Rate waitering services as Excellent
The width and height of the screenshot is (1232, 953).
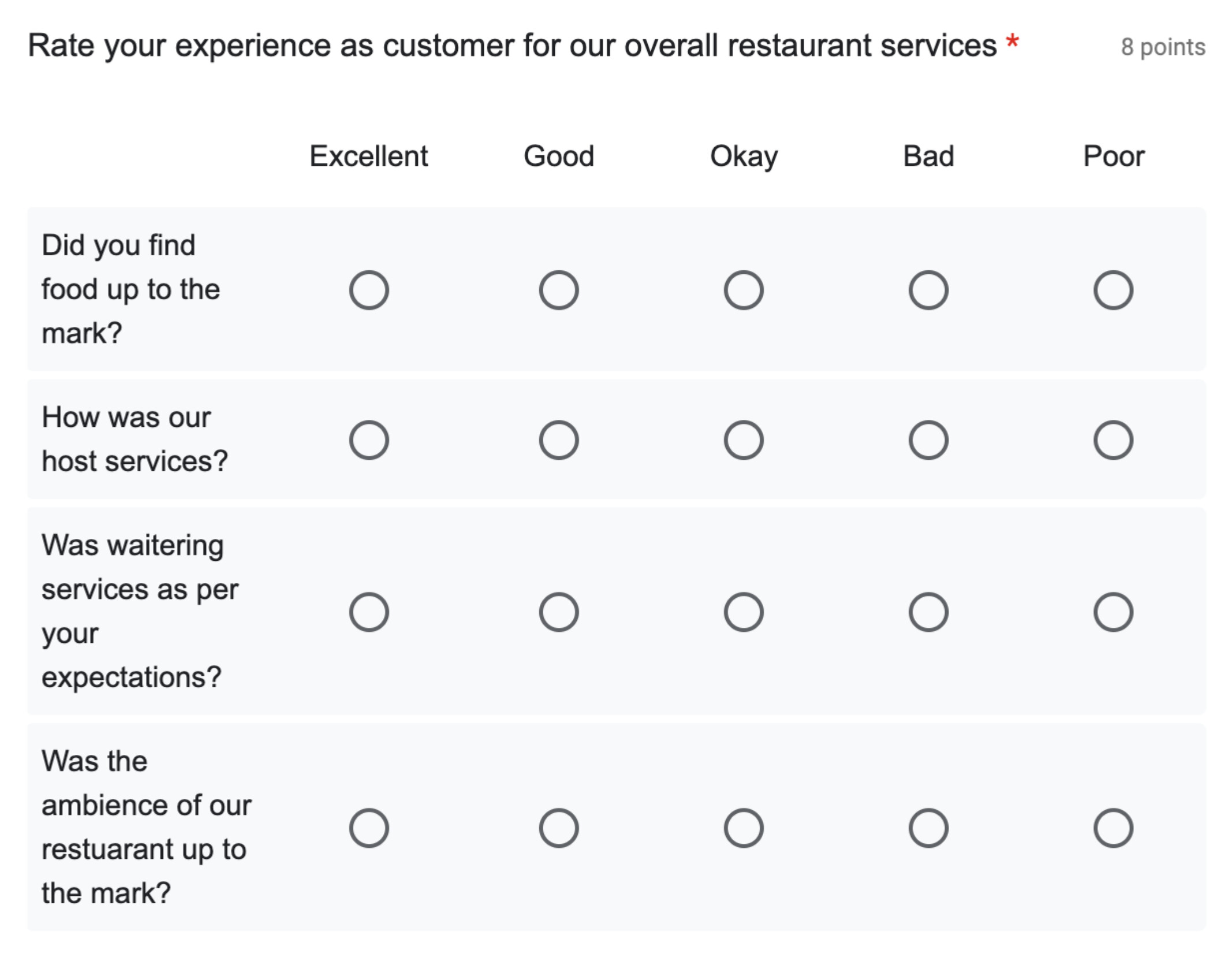tap(369, 612)
